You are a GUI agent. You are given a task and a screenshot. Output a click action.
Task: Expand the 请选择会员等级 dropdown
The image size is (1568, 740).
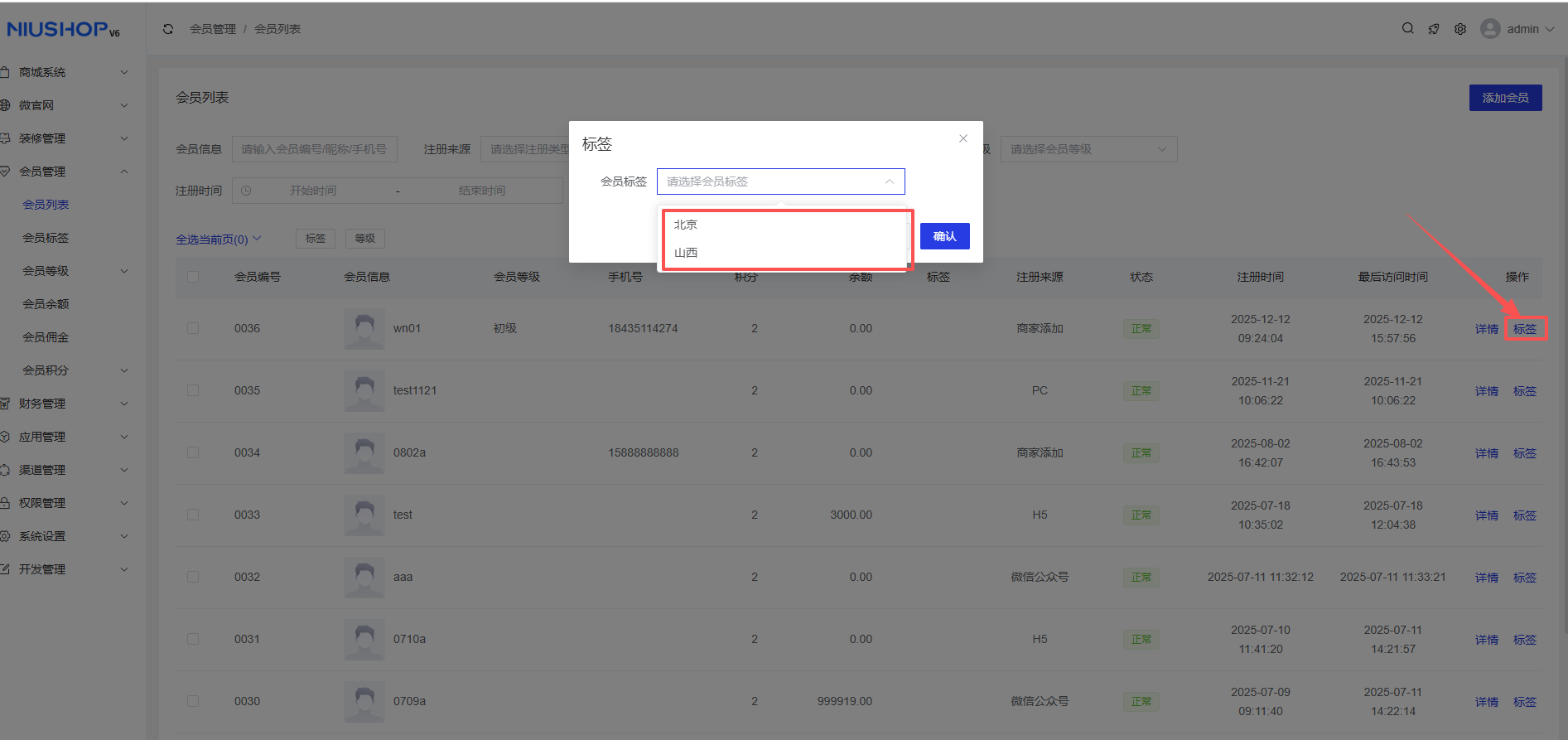1088,149
